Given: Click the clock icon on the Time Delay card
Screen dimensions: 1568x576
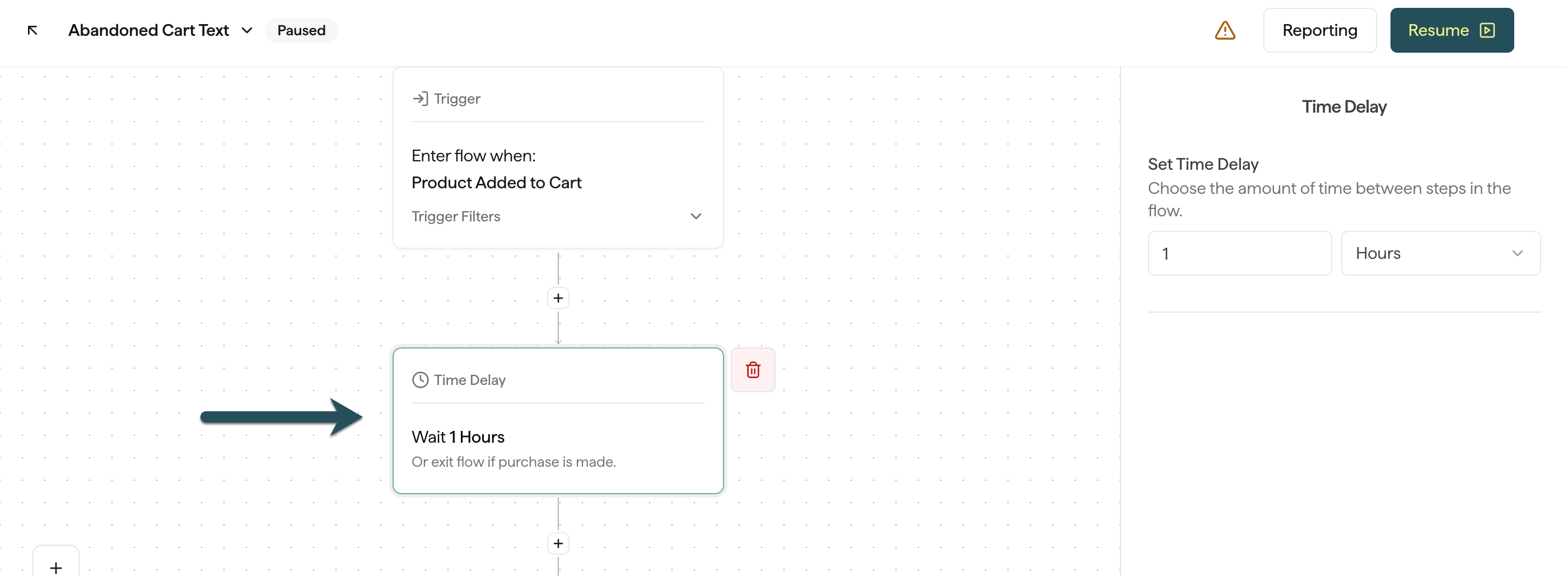Looking at the screenshot, I should click(x=420, y=380).
